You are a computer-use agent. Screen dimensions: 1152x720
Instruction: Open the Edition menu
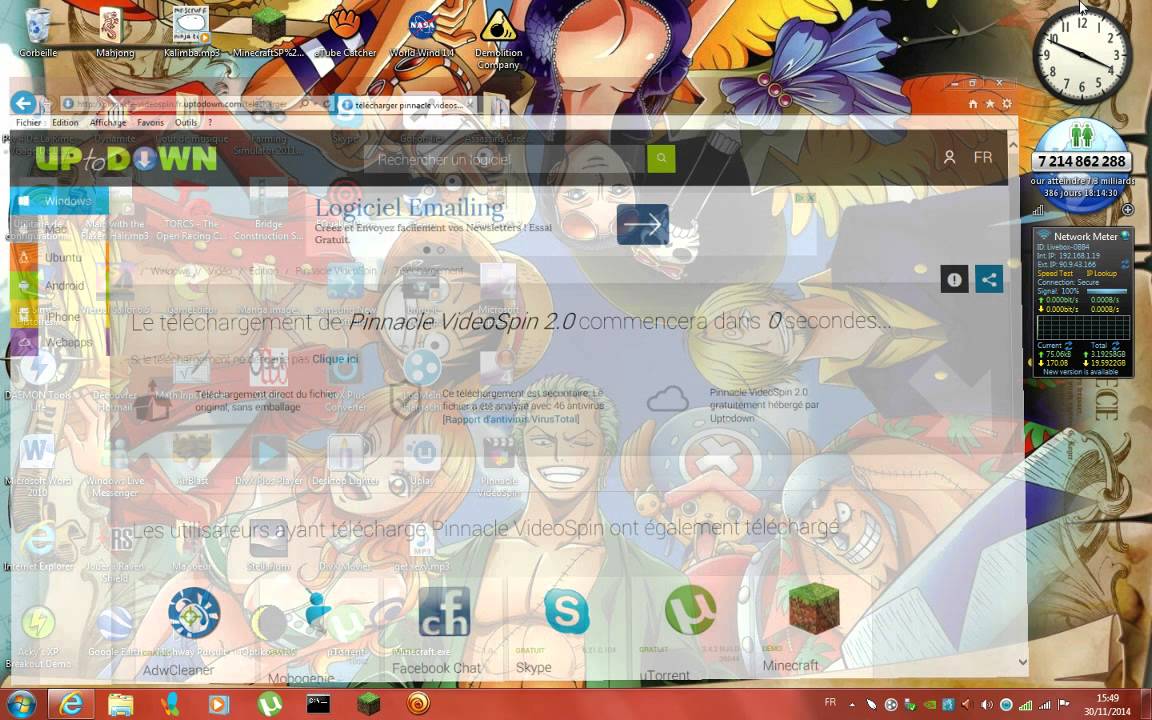(65, 123)
